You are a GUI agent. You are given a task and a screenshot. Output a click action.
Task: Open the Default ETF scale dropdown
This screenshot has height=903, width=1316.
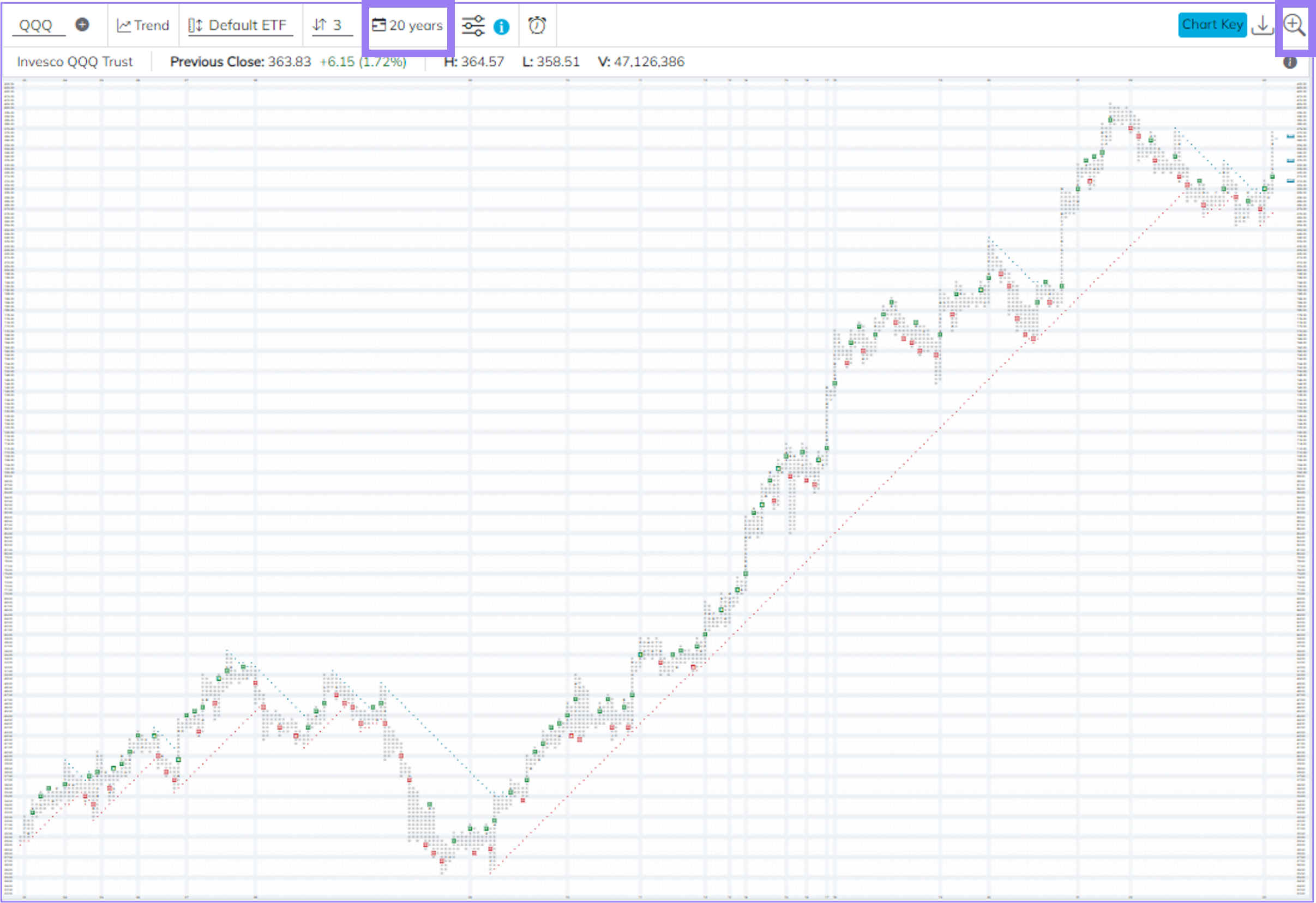pyautogui.click(x=240, y=26)
